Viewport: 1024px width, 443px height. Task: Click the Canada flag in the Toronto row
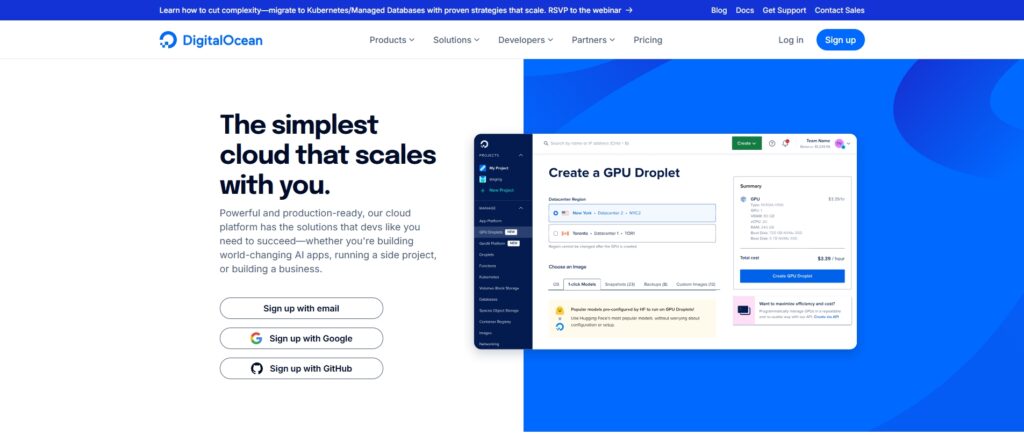point(565,233)
